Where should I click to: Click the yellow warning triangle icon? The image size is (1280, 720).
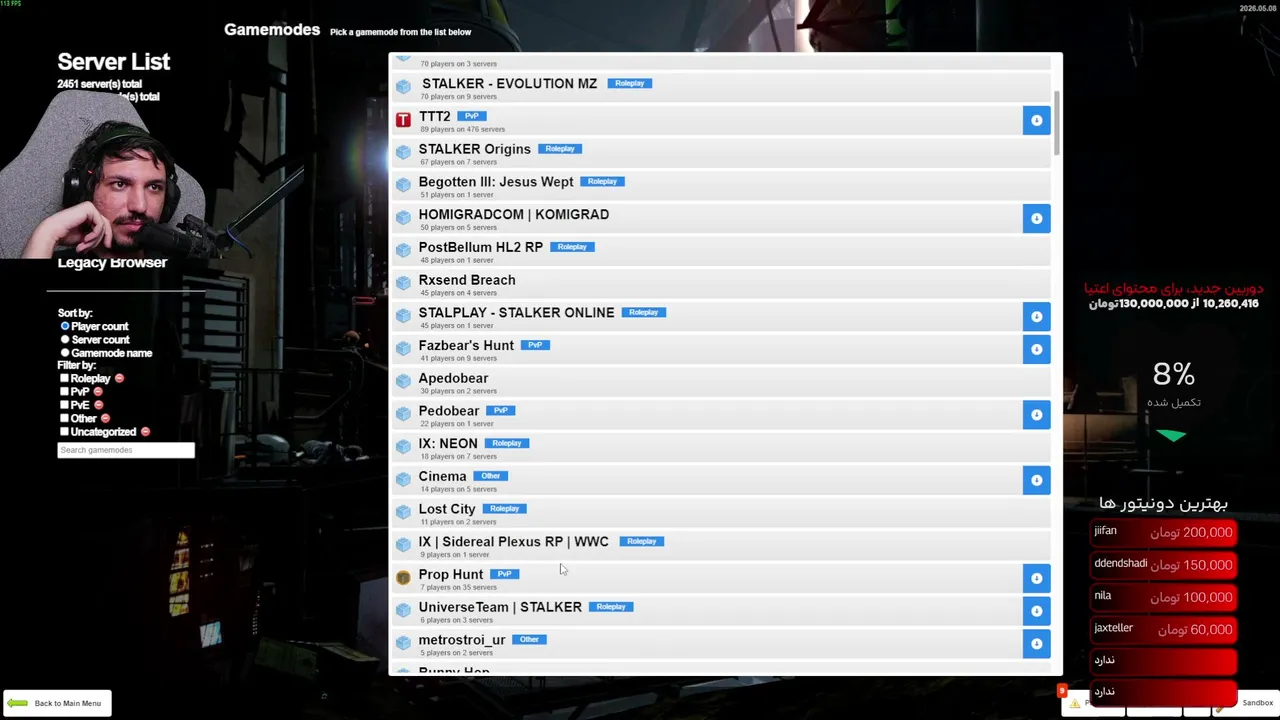(x=1075, y=703)
